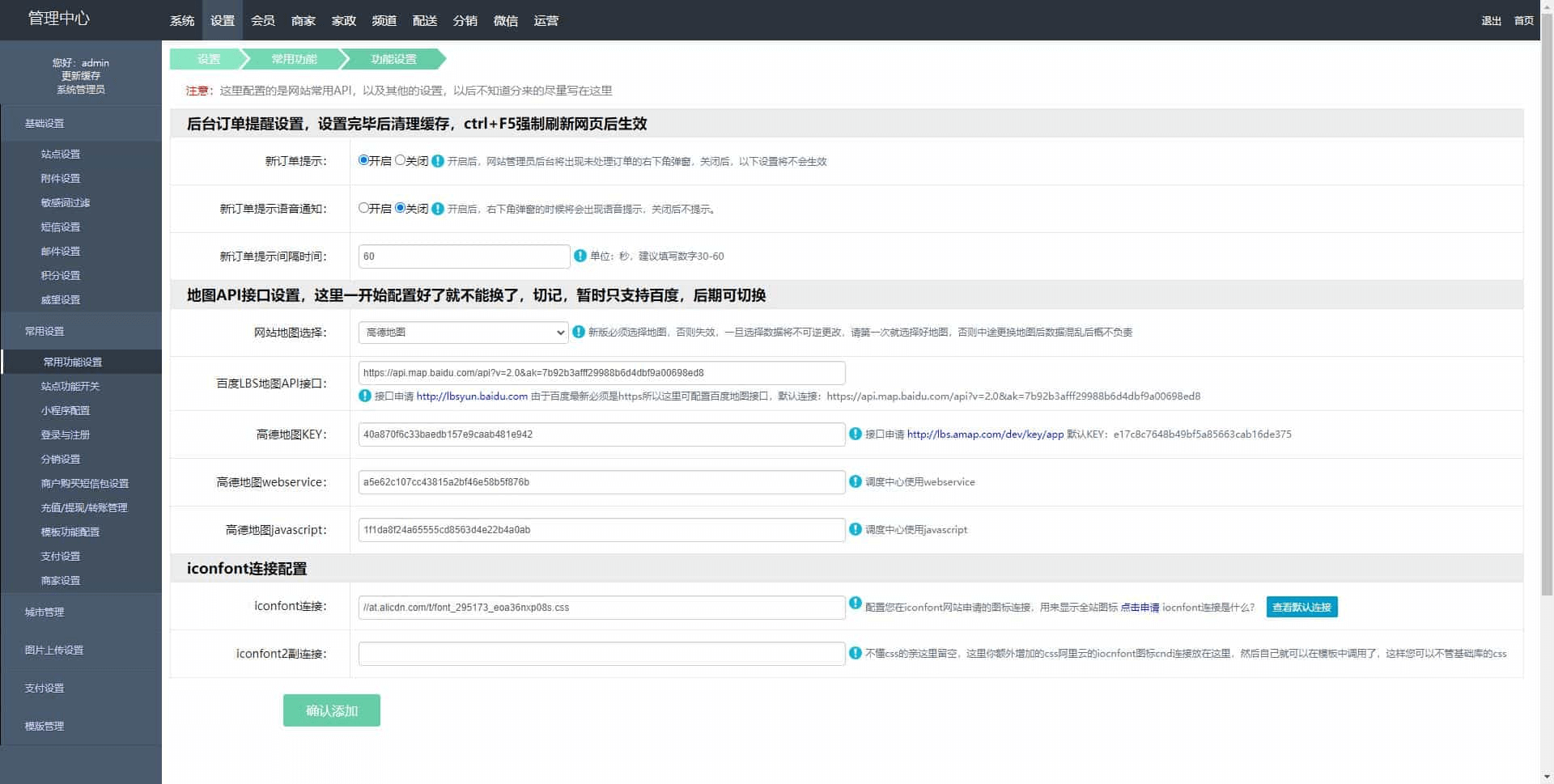Screen dimensions: 1554x784
Task: Expand 城市管理 section in sidebar
Action: (45, 612)
